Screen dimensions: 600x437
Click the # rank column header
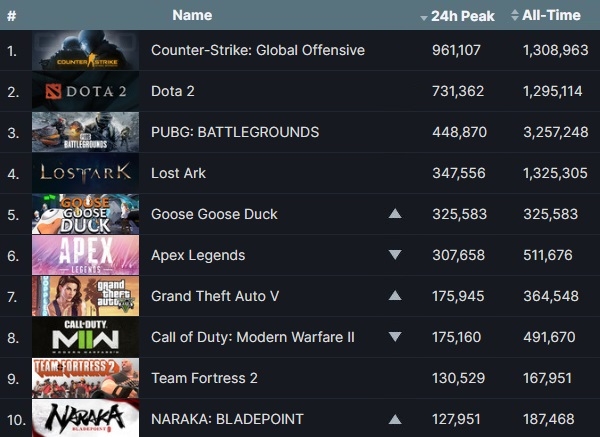[11, 16]
